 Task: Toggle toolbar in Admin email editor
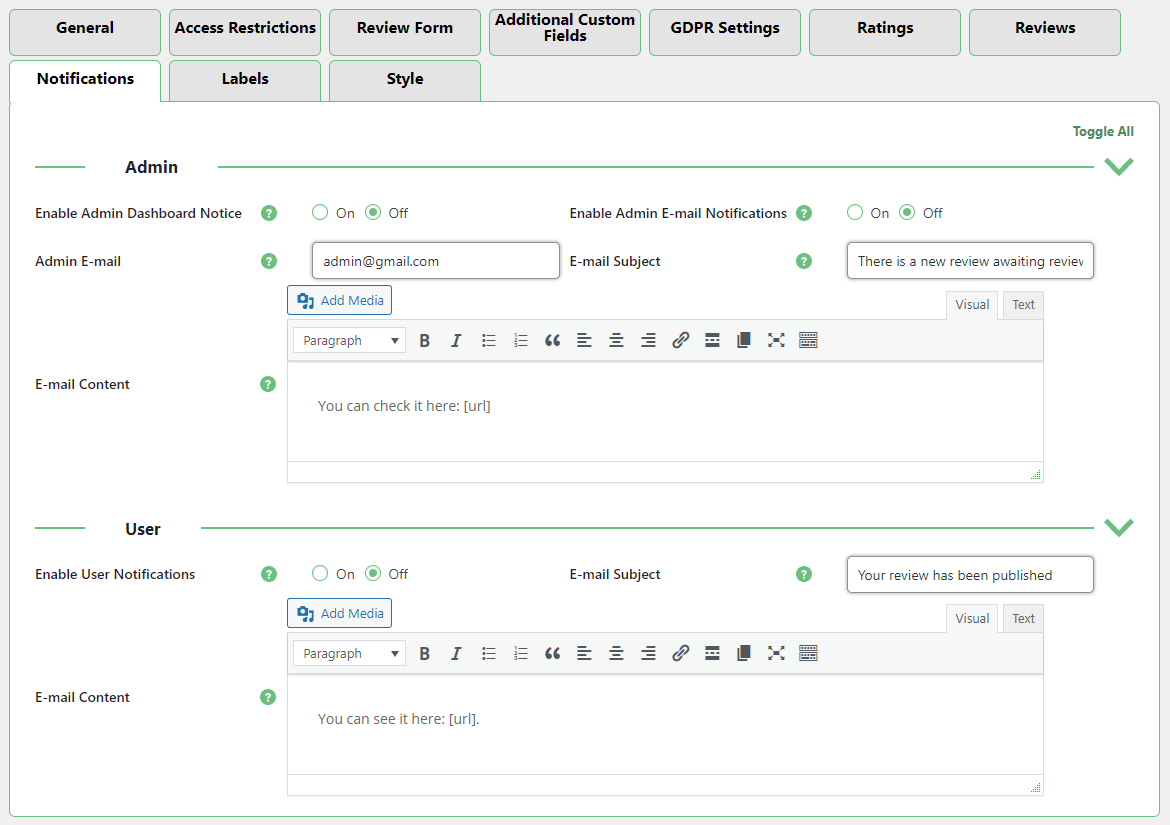(x=808, y=341)
